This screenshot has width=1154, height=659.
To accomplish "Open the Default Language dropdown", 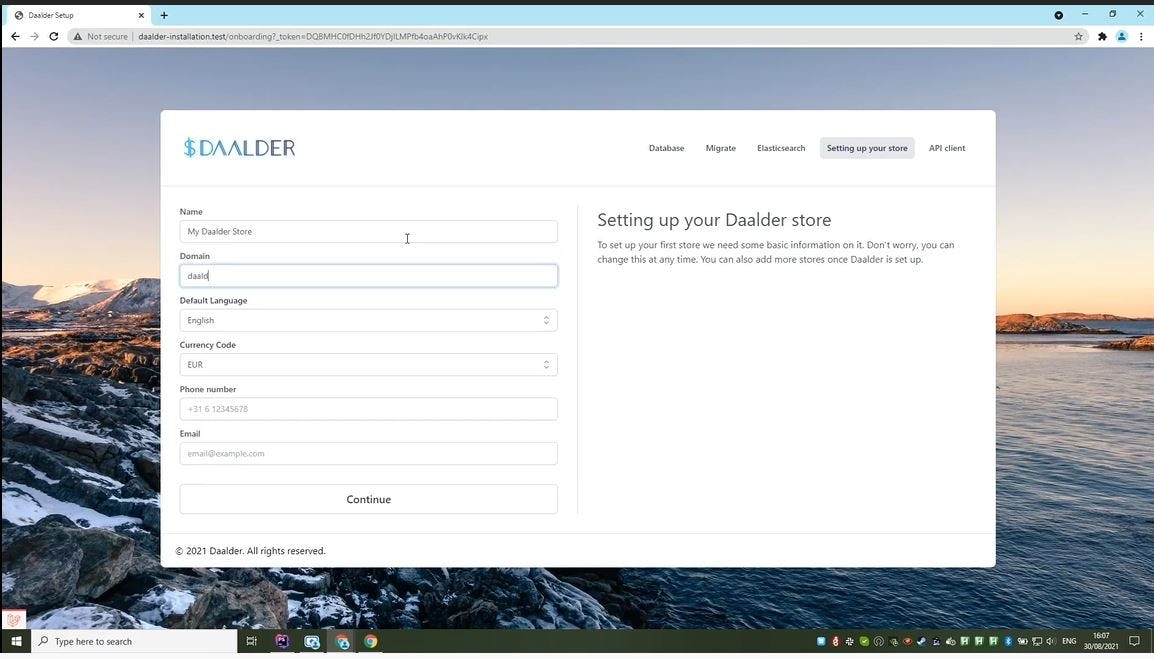I will 368,320.
